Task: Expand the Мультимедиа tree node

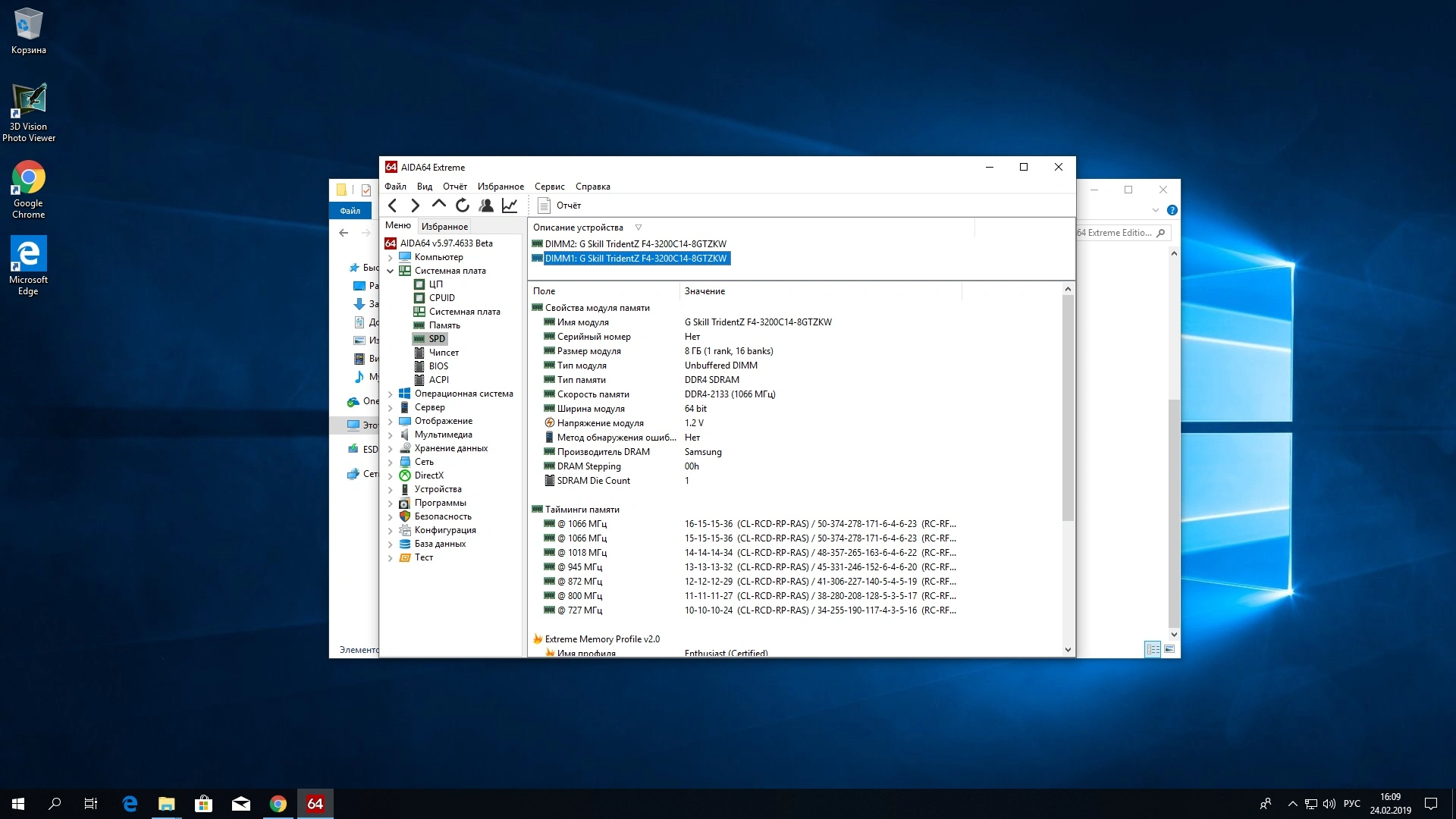Action: click(x=391, y=435)
